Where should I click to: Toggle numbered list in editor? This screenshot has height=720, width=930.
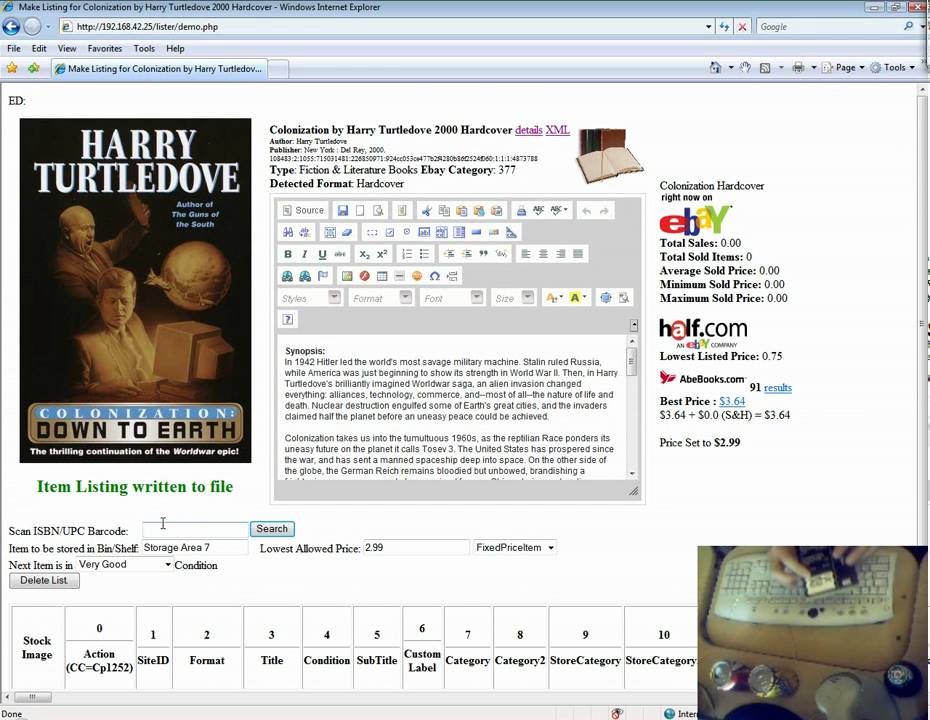point(407,254)
